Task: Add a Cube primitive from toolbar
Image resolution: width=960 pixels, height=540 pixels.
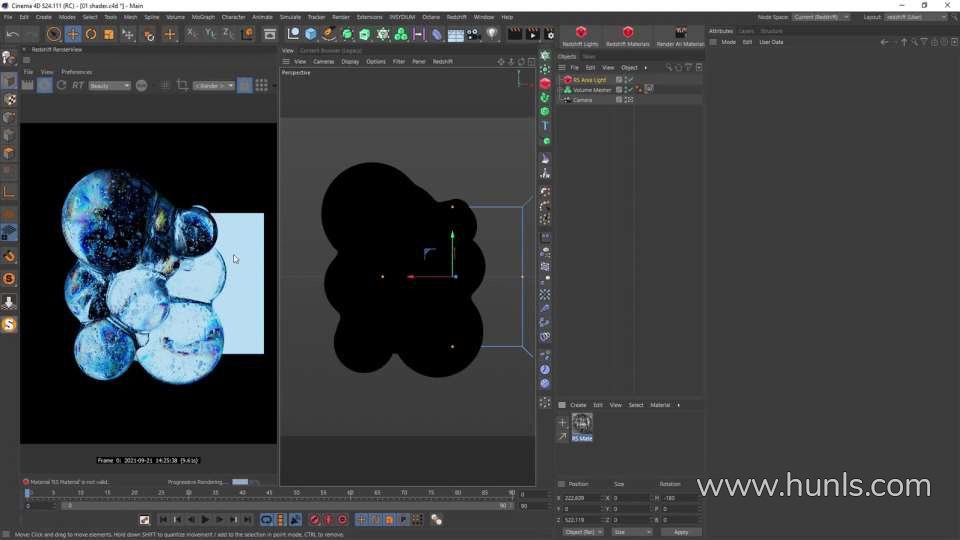Action: [x=311, y=34]
